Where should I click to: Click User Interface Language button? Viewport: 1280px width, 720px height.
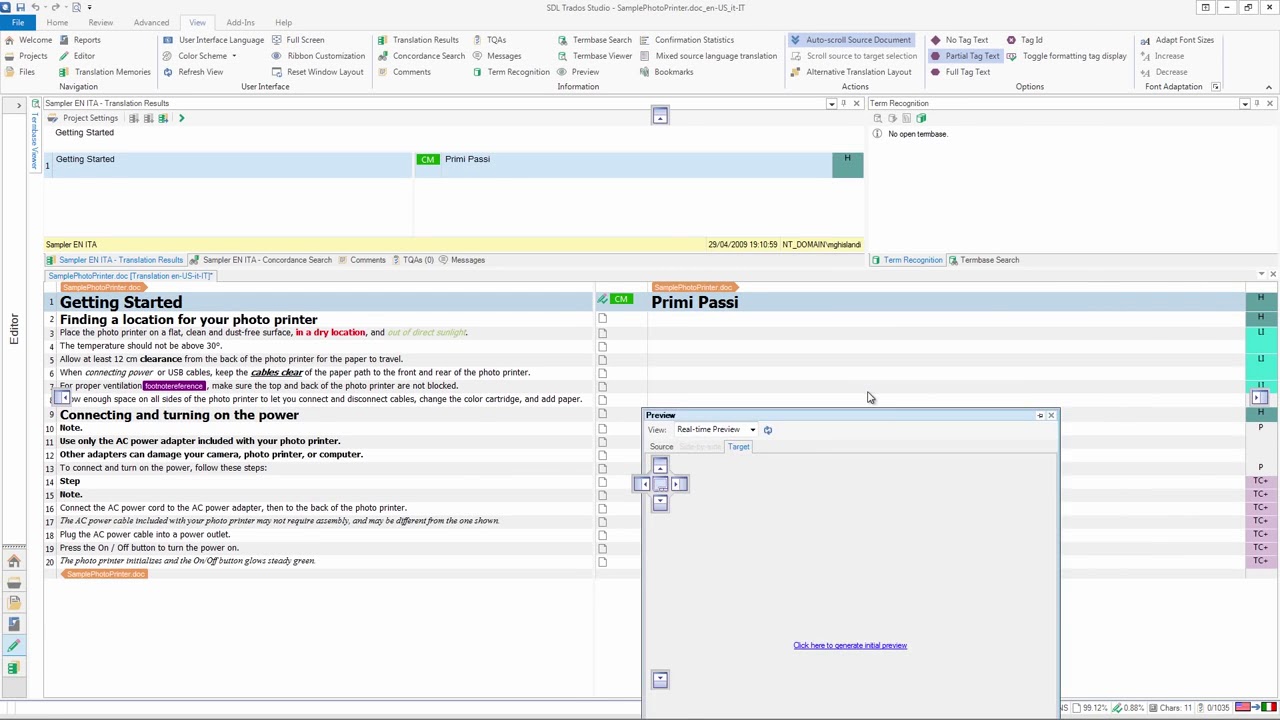[x=213, y=40]
